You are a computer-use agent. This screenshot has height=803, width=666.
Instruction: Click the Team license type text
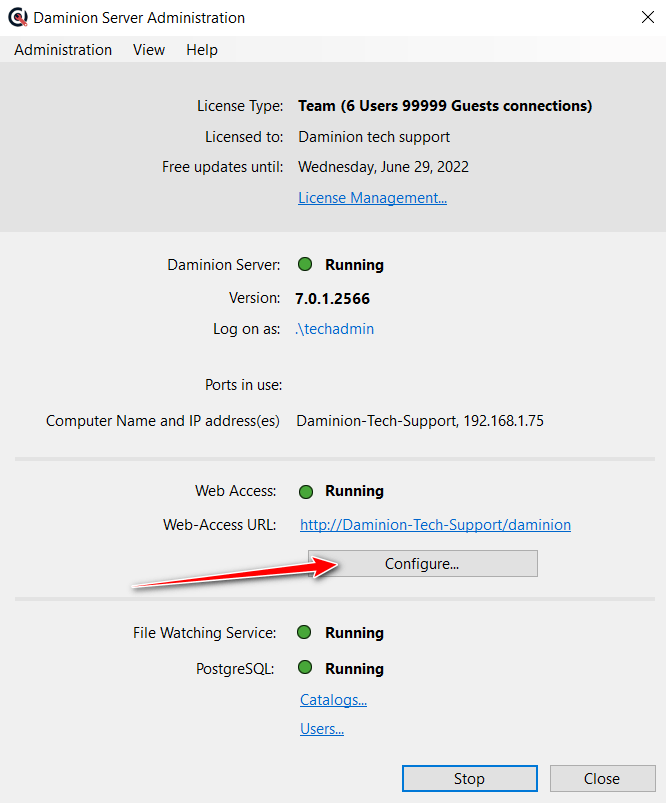pos(445,106)
